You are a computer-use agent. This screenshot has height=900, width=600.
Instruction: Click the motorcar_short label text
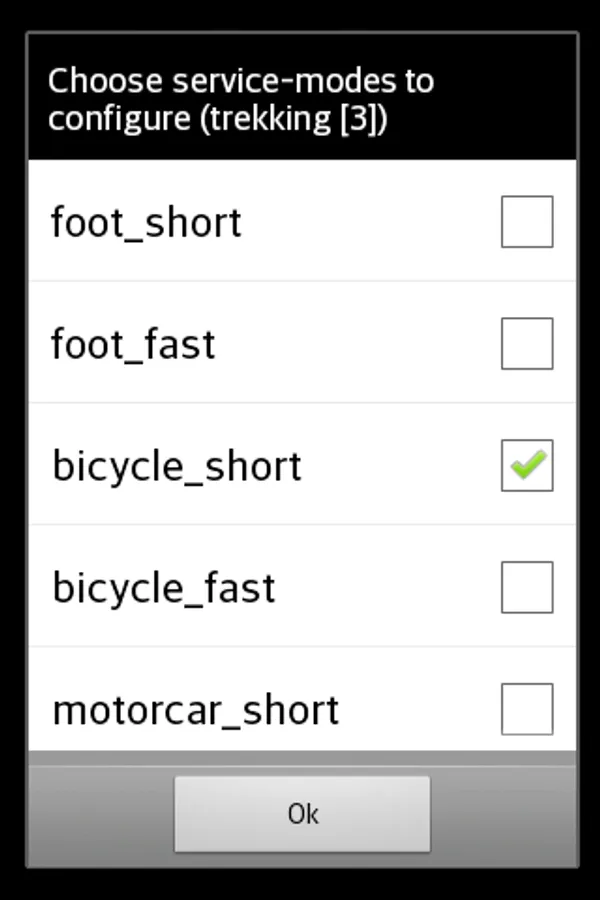point(195,710)
